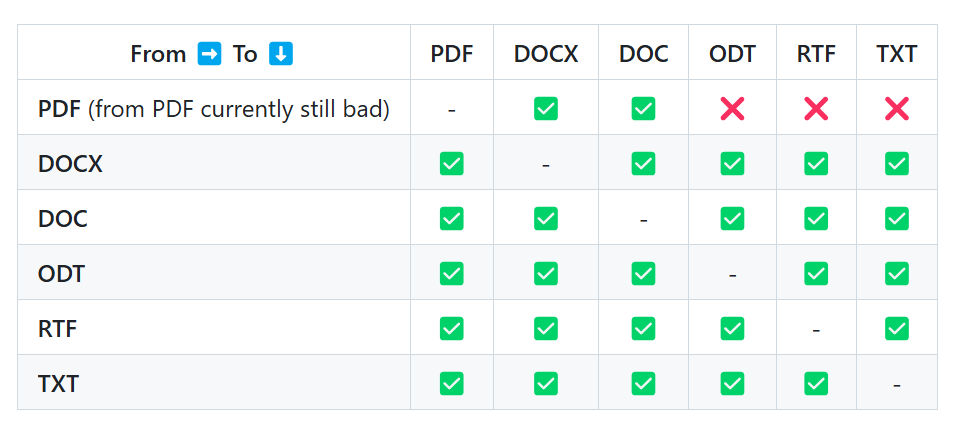Click the TXT column header
Screen dimensions: 958x428
pos(896,54)
